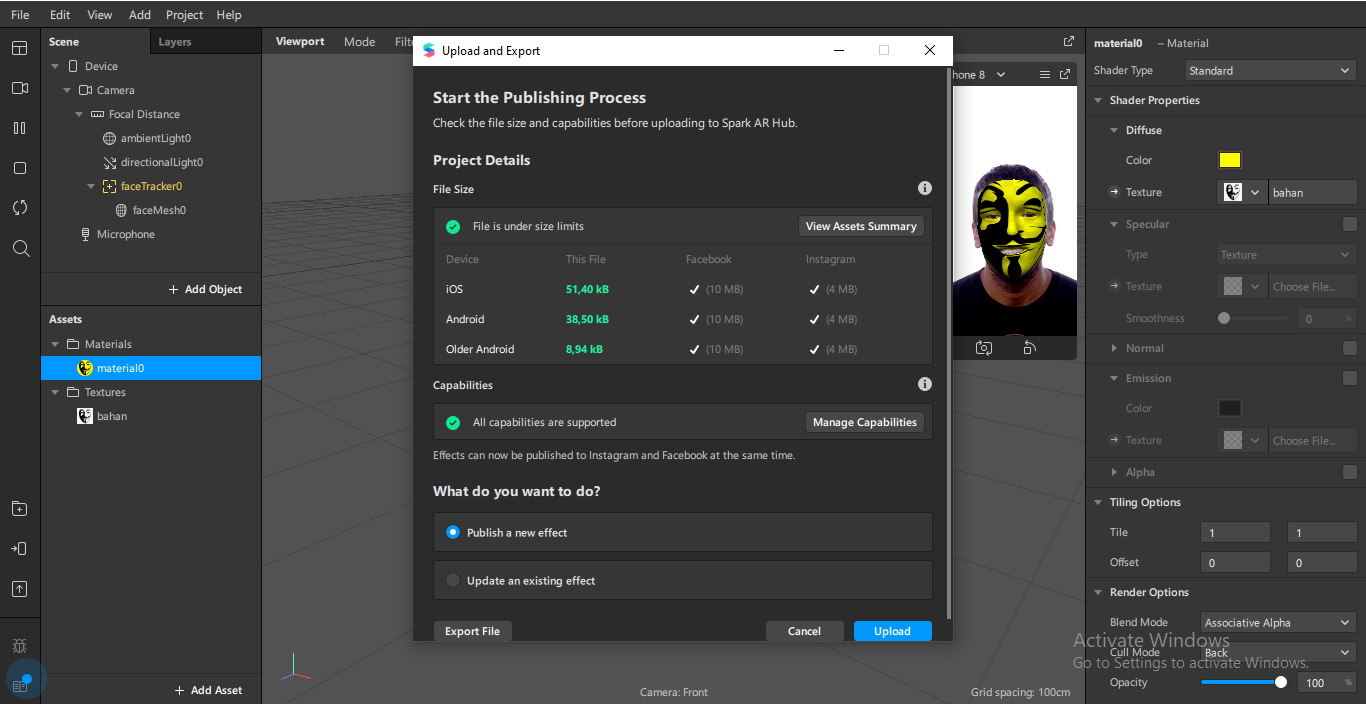This screenshot has width=1366, height=704.
Task: Click the pause icon in left toolbar
Action: tap(20, 128)
